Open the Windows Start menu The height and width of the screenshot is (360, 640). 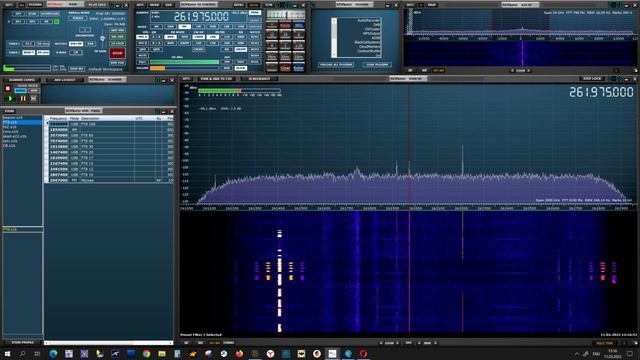point(7,353)
